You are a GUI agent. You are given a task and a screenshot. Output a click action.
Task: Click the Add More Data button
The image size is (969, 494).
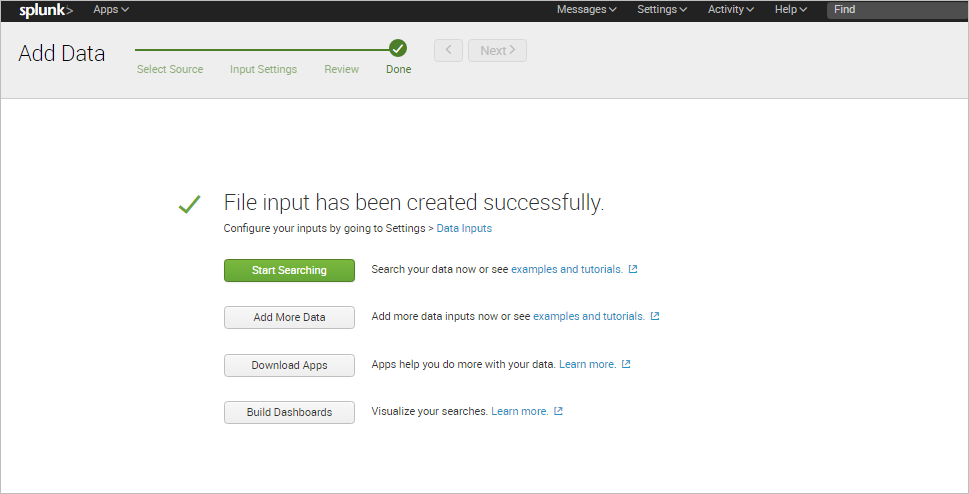pyautogui.click(x=289, y=317)
